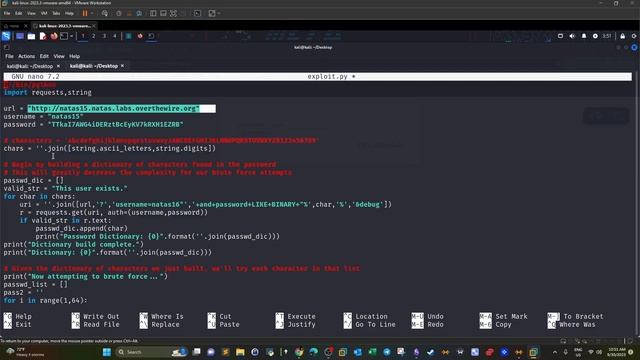Click the Write Out shortcut label in nano
The width and height of the screenshot is (640, 360).
point(101,316)
